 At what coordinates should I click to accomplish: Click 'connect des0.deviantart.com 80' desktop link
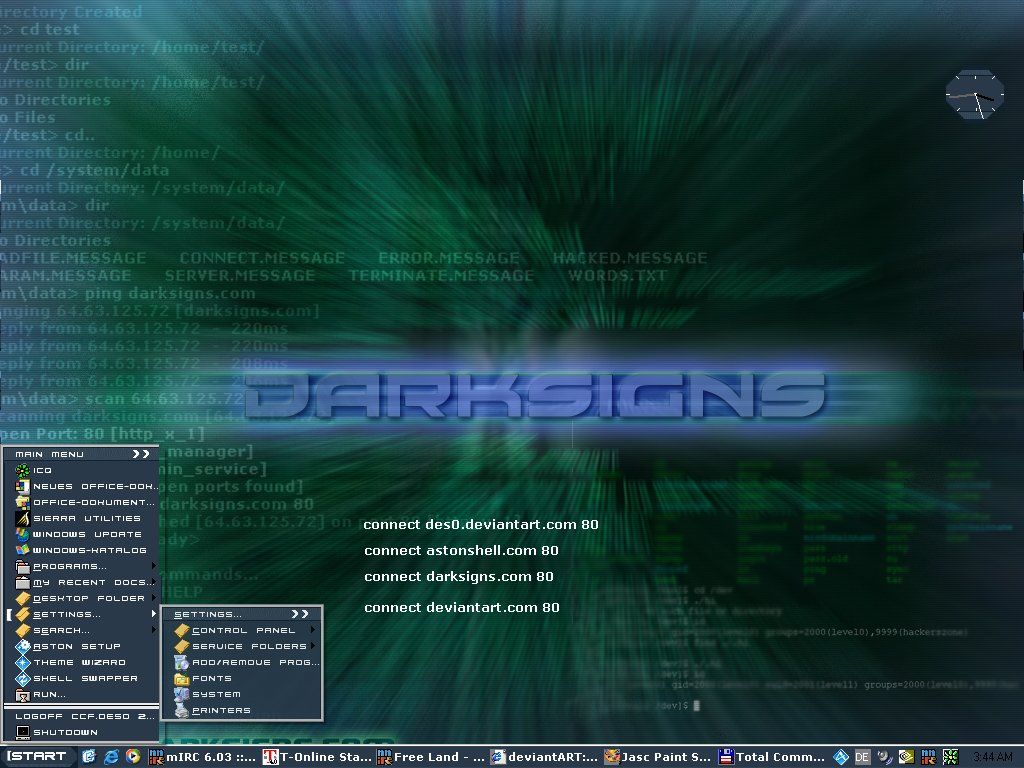(481, 524)
